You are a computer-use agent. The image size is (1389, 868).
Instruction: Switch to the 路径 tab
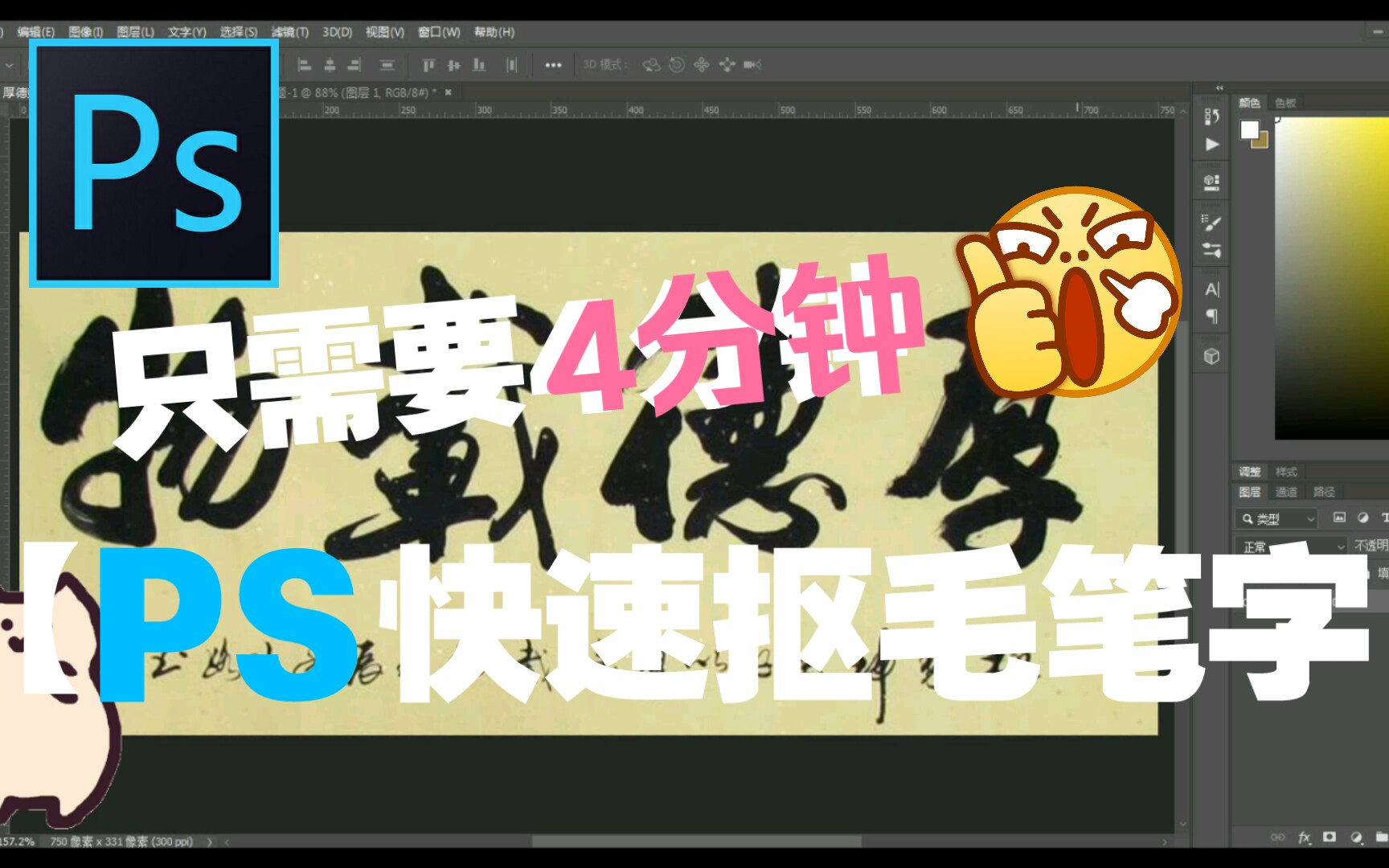click(x=1324, y=492)
